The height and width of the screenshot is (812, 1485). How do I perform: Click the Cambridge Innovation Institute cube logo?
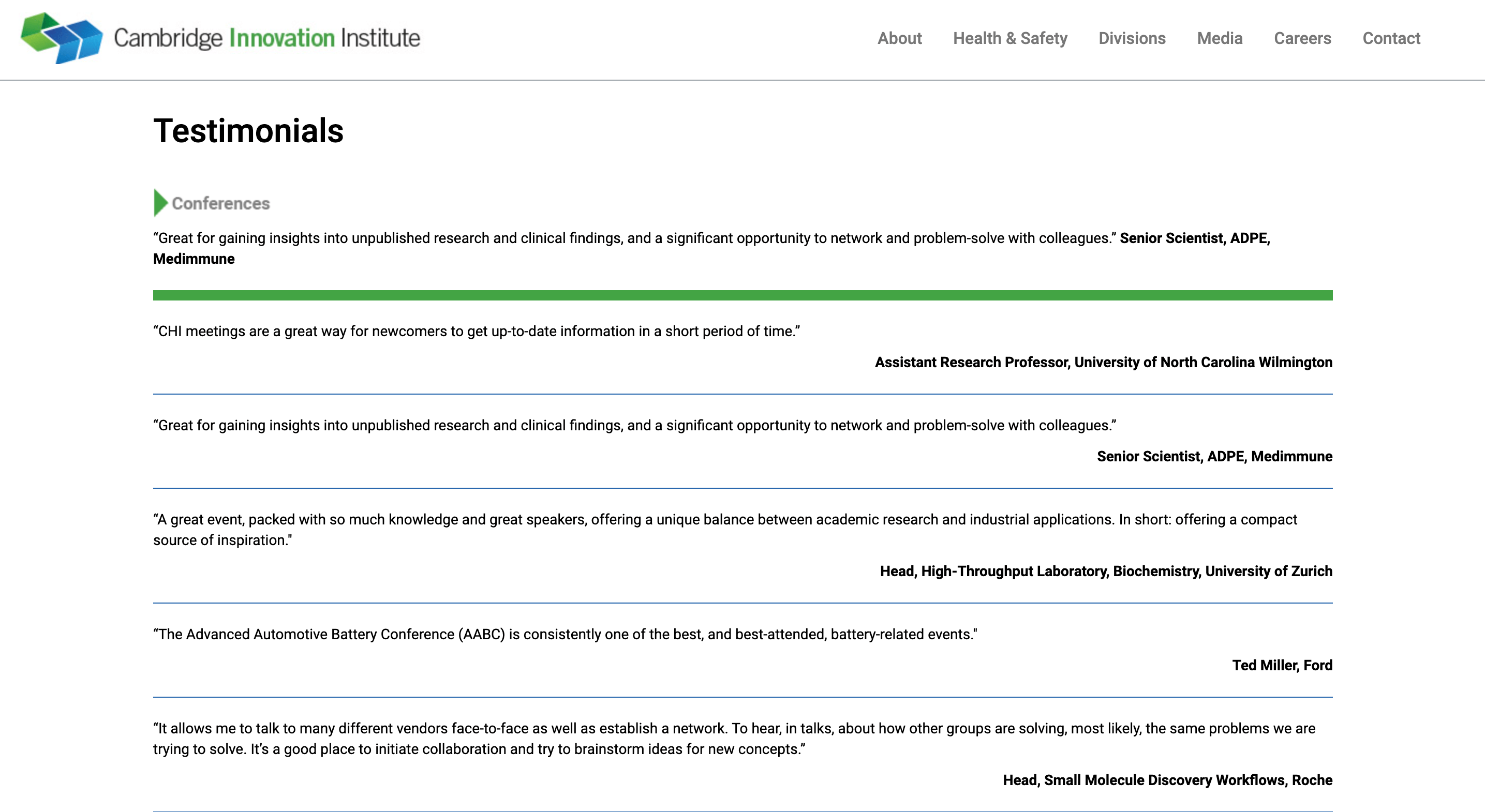62,37
